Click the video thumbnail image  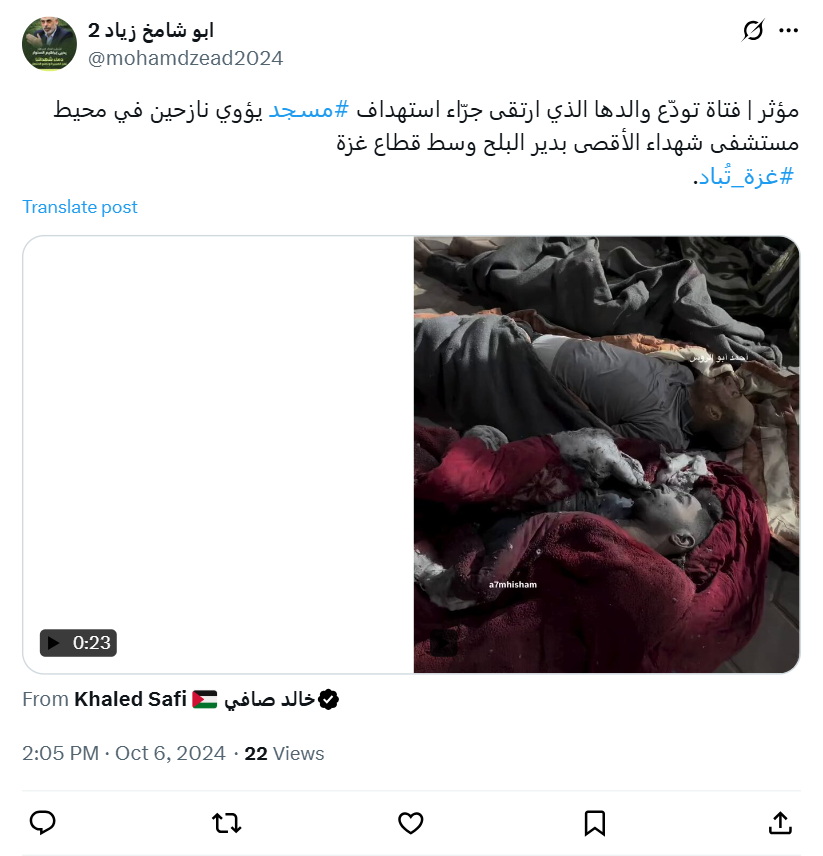pyautogui.click(x=606, y=454)
